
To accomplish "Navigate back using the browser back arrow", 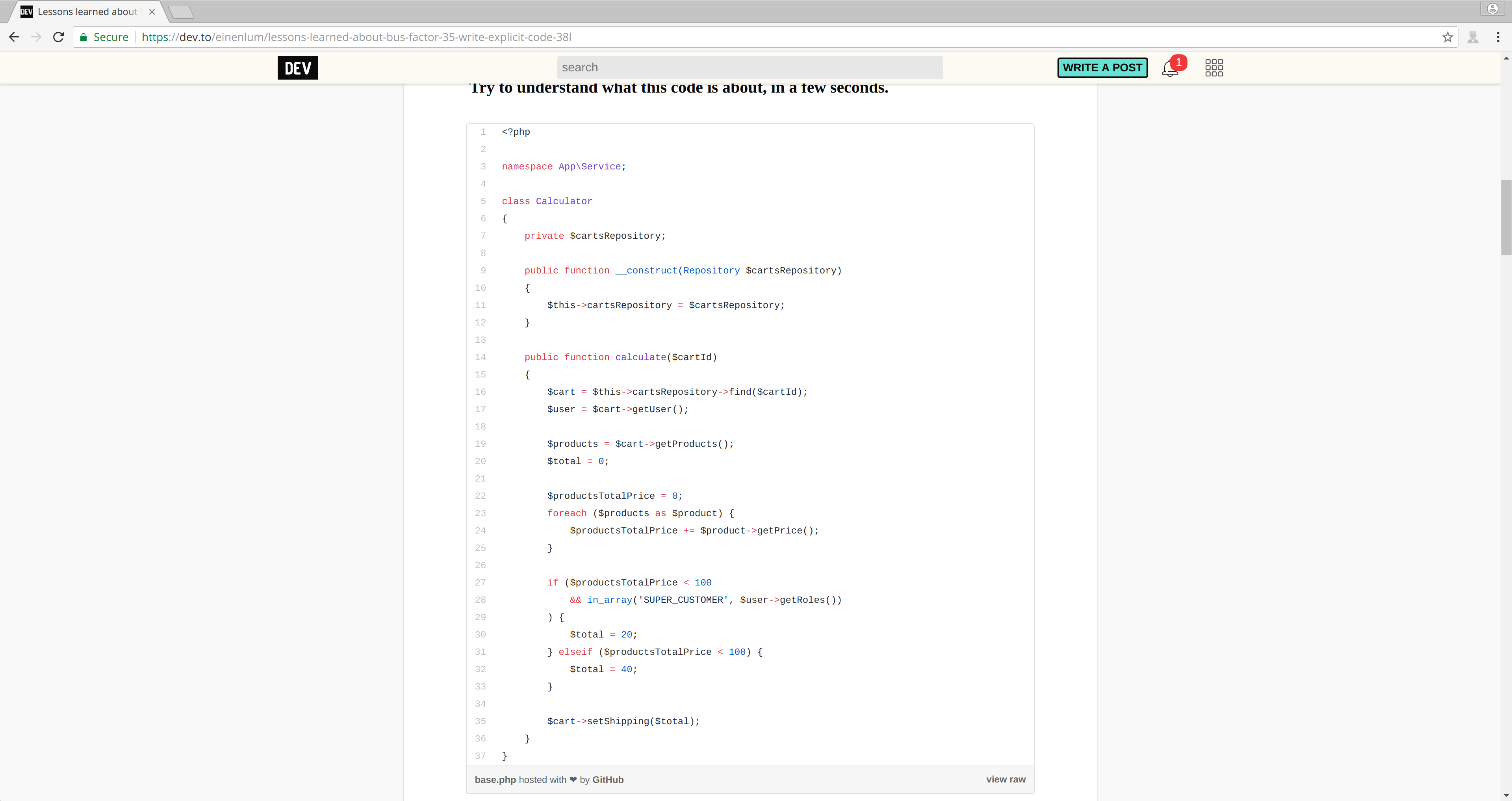I will coord(14,36).
